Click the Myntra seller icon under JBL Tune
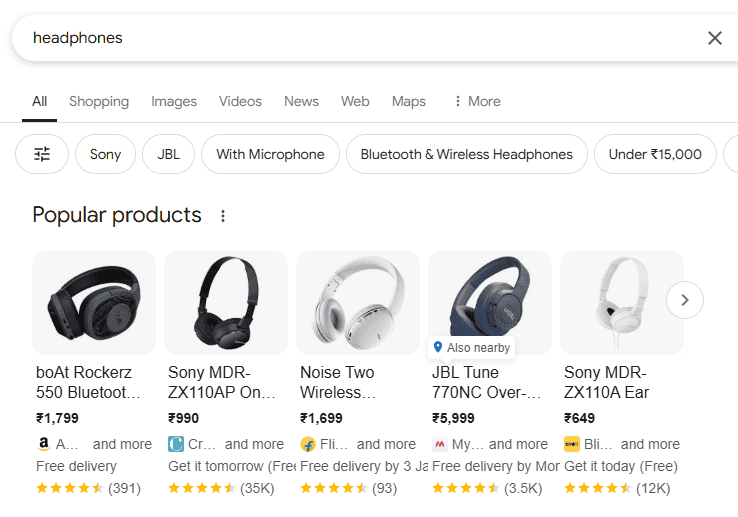The image size is (738, 517). pos(440,444)
